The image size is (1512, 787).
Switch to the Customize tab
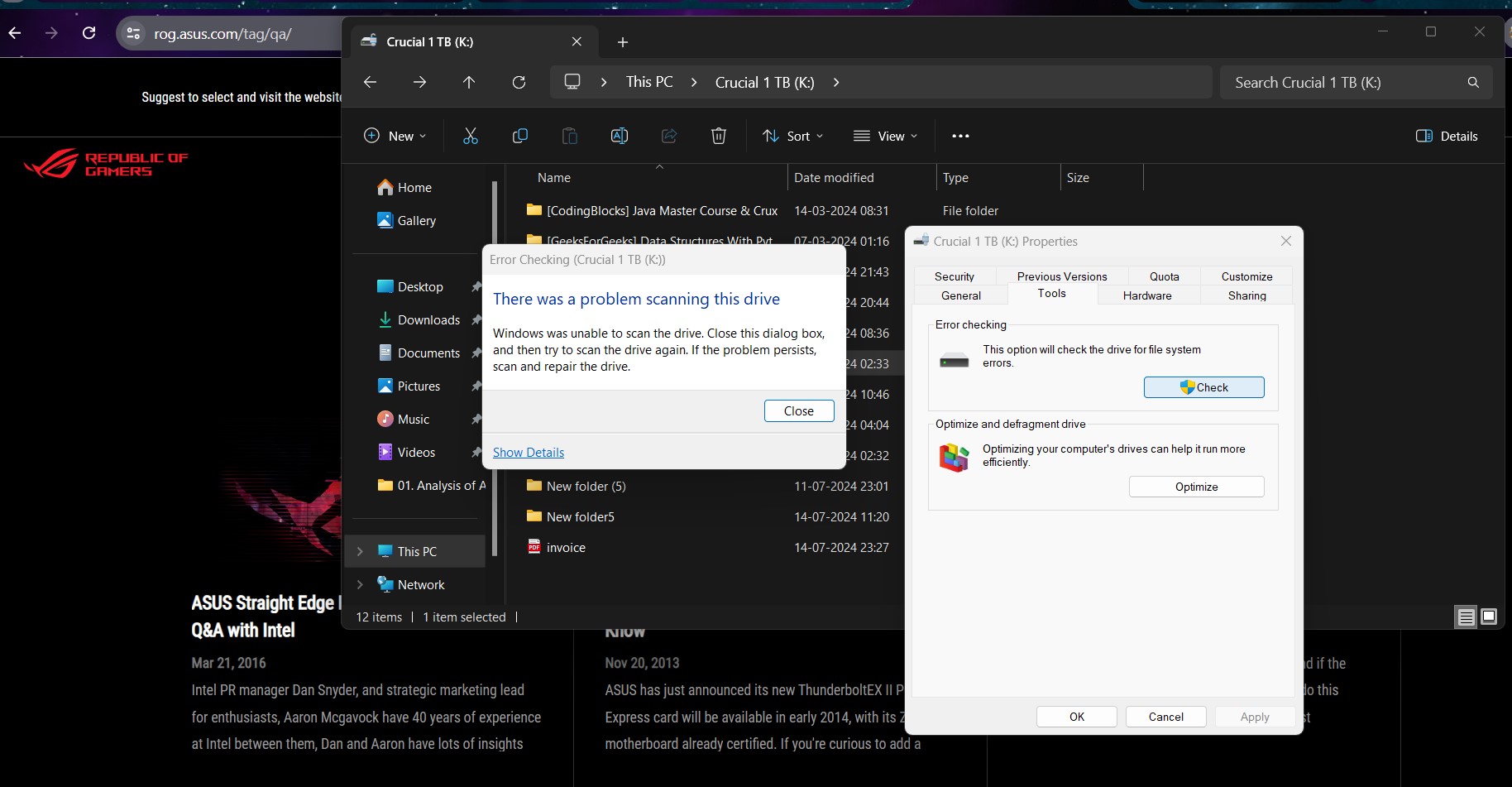pos(1246,276)
